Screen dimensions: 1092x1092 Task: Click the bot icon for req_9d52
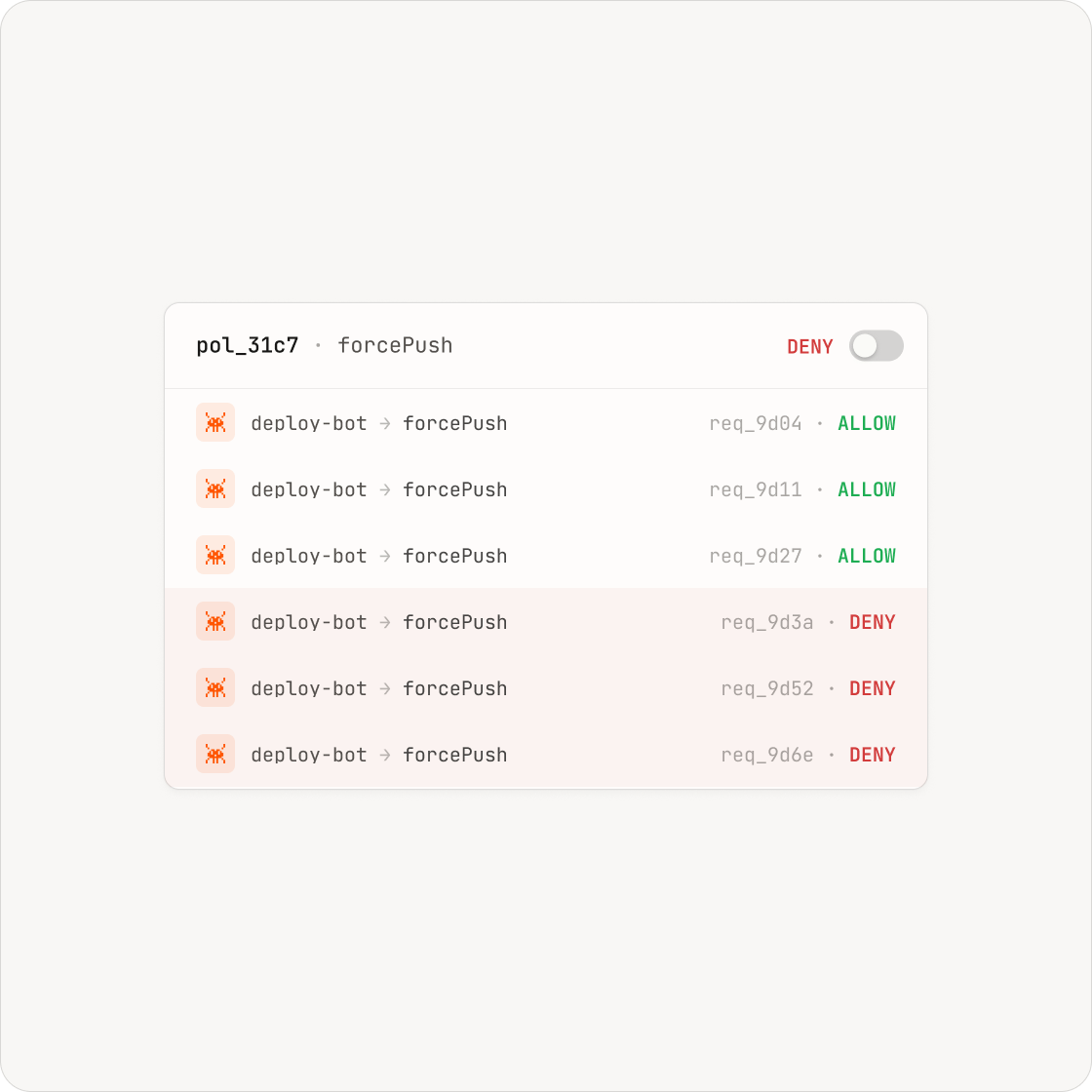pyautogui.click(x=215, y=687)
